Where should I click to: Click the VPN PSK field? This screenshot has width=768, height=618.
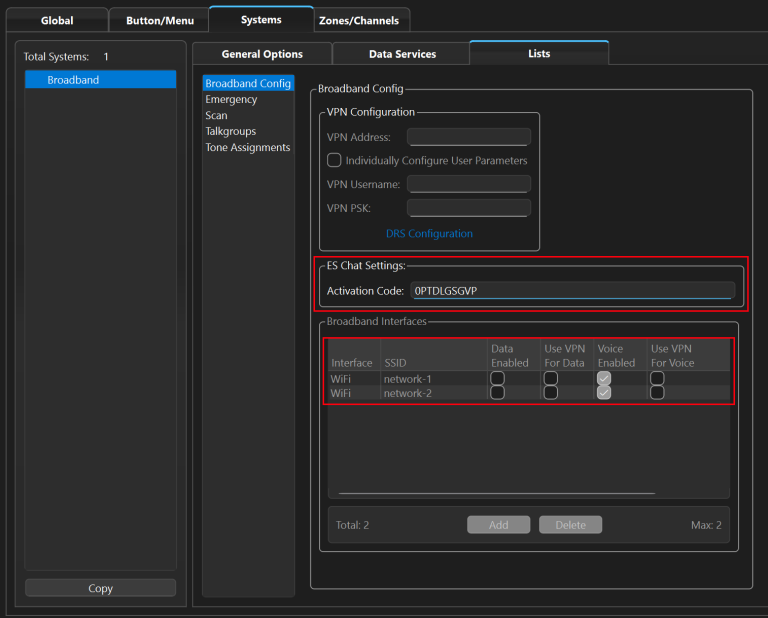[x=468, y=208]
